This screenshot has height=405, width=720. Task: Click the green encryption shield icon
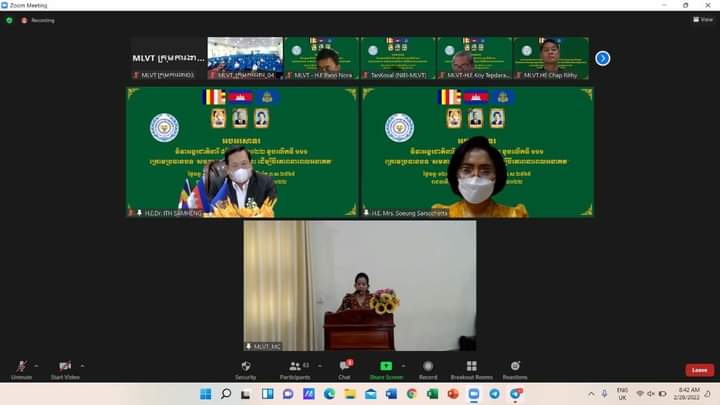9,19
